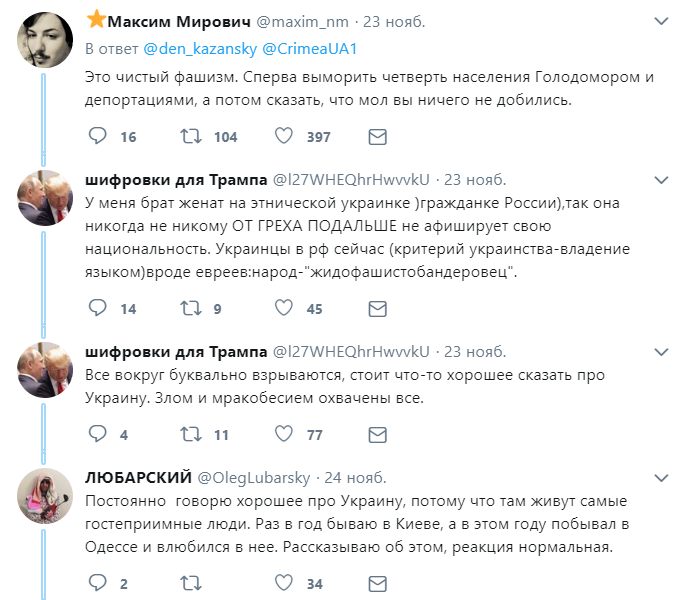Open the @den_kazansky mention link

point(198,47)
